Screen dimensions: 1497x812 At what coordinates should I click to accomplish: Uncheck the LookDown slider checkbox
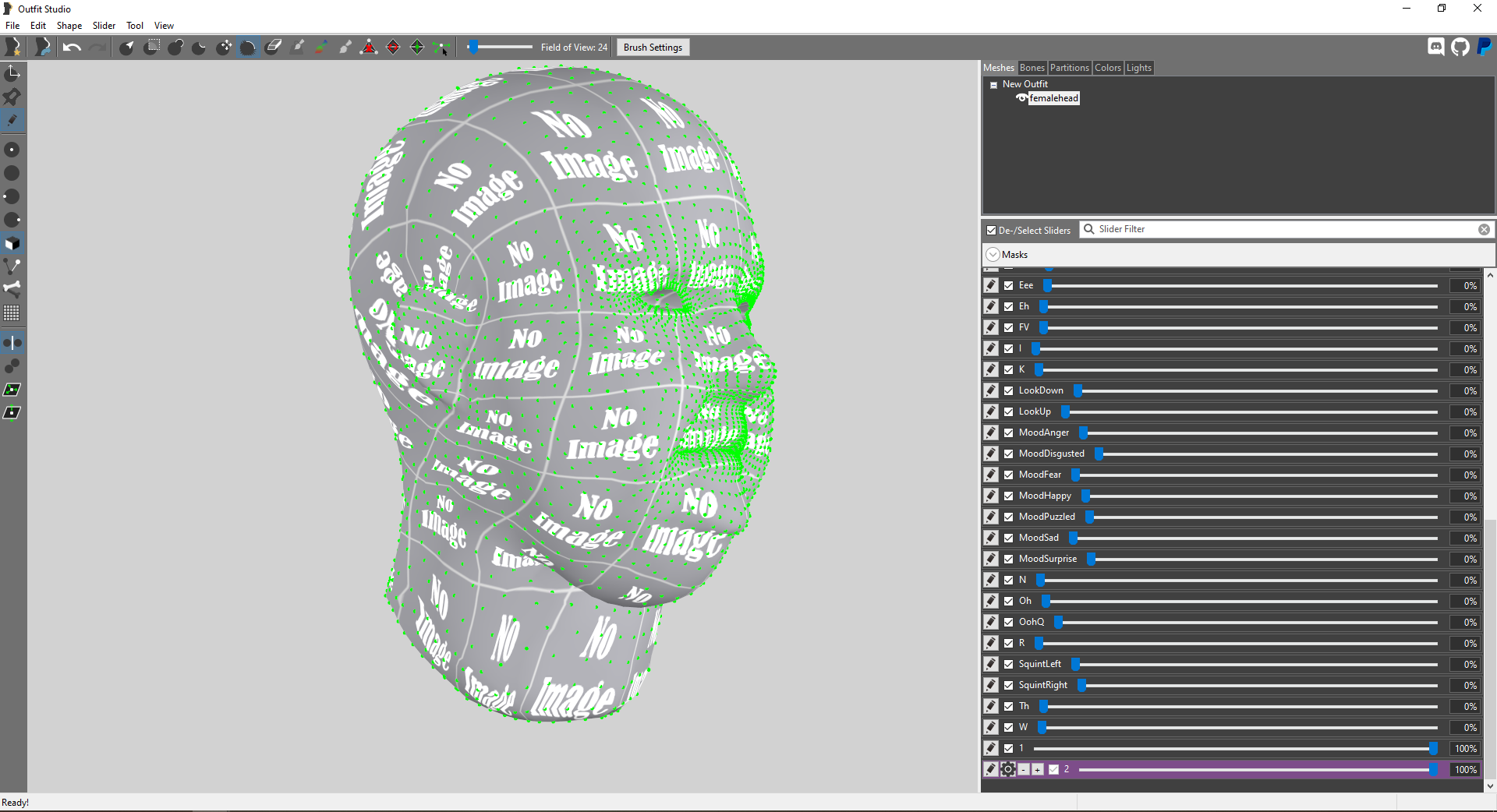pyautogui.click(x=1009, y=391)
